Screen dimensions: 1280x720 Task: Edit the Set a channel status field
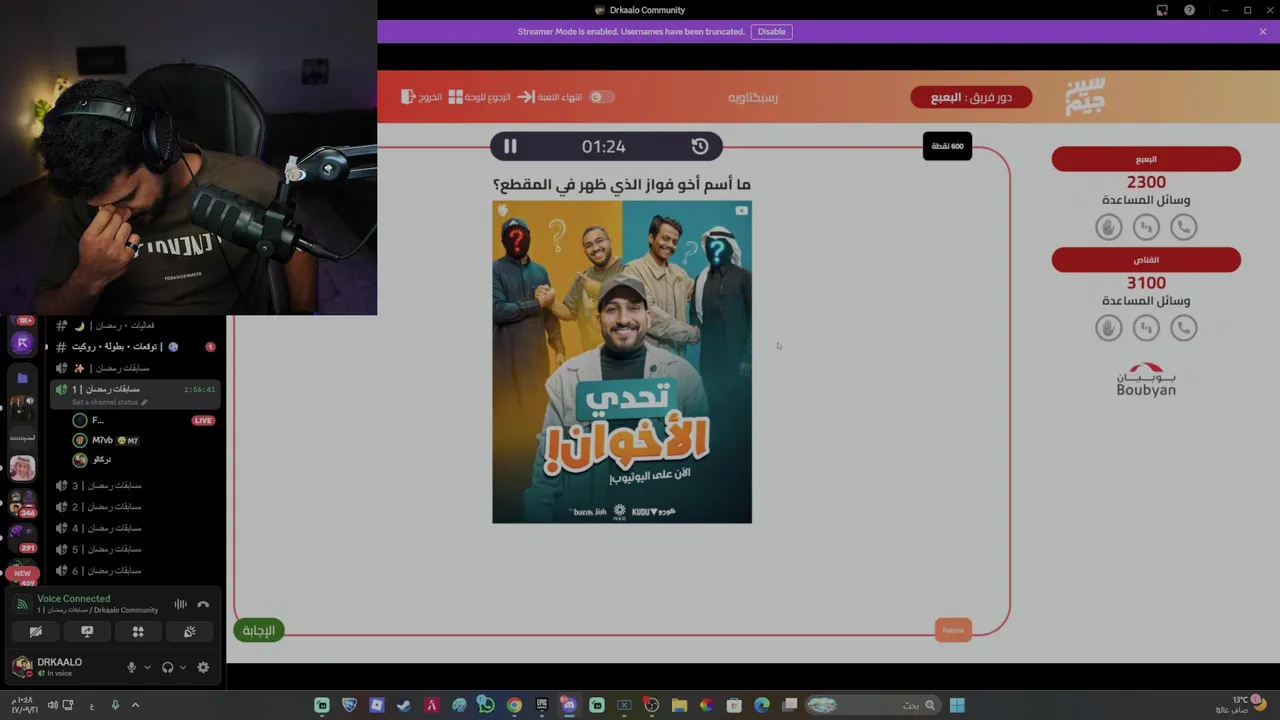point(109,402)
